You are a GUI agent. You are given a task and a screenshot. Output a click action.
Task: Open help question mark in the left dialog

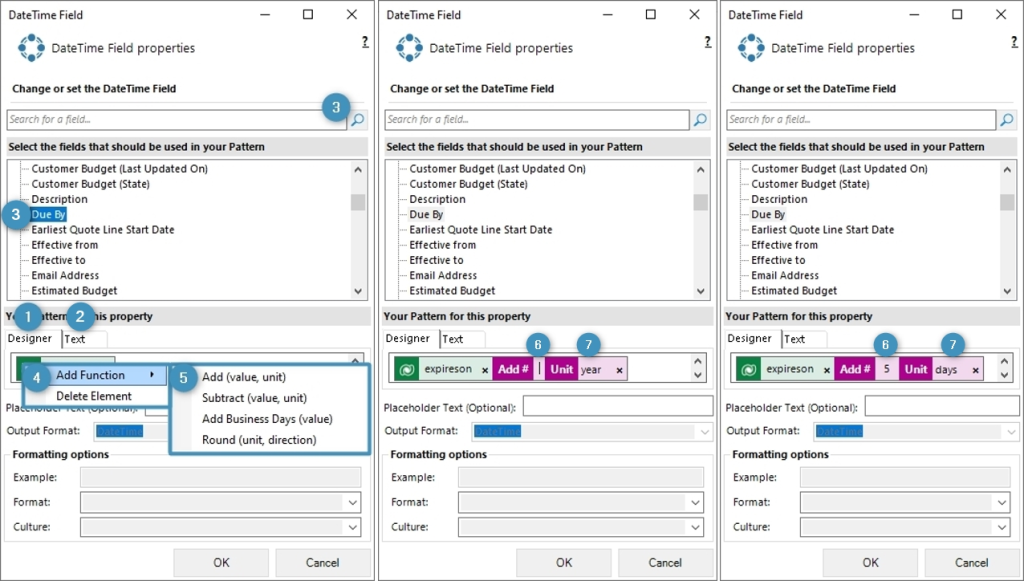click(365, 42)
